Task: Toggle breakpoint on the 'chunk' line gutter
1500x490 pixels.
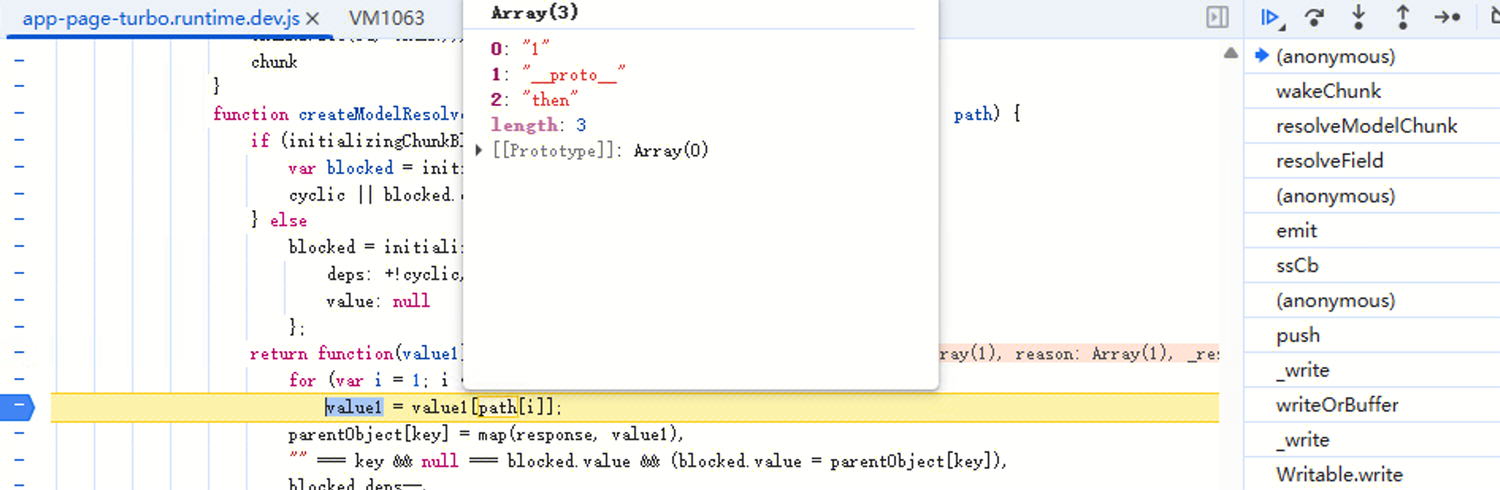Action: (x=19, y=61)
